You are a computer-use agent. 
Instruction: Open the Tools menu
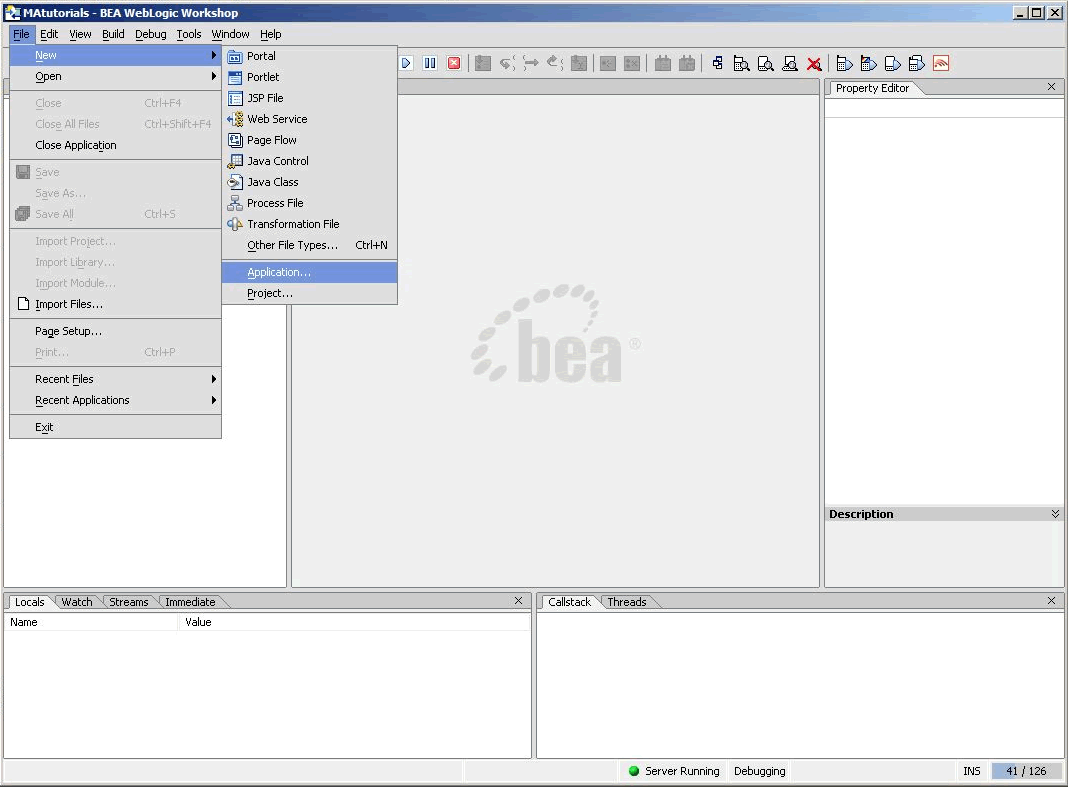tap(189, 34)
